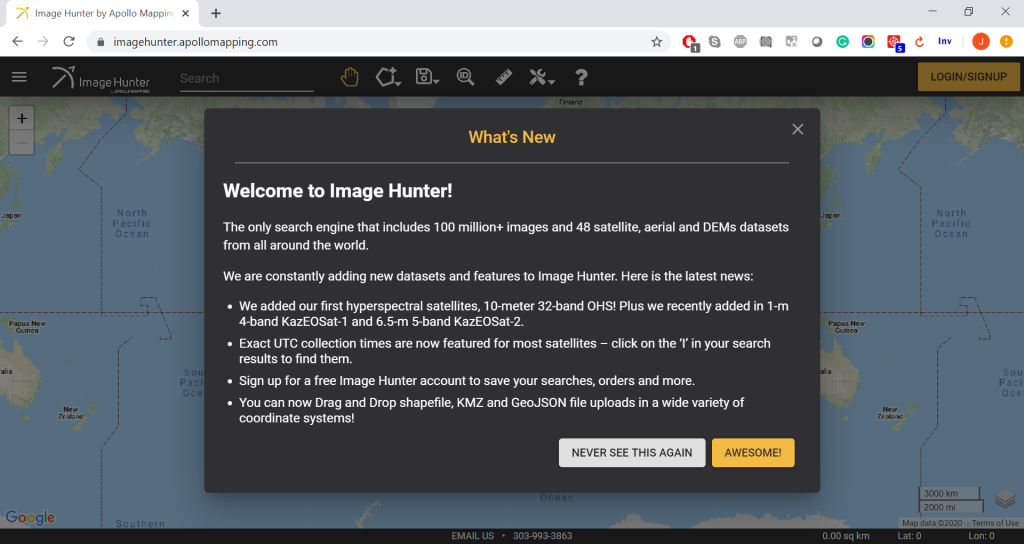
Task: Click the Search input field
Action: (246, 78)
